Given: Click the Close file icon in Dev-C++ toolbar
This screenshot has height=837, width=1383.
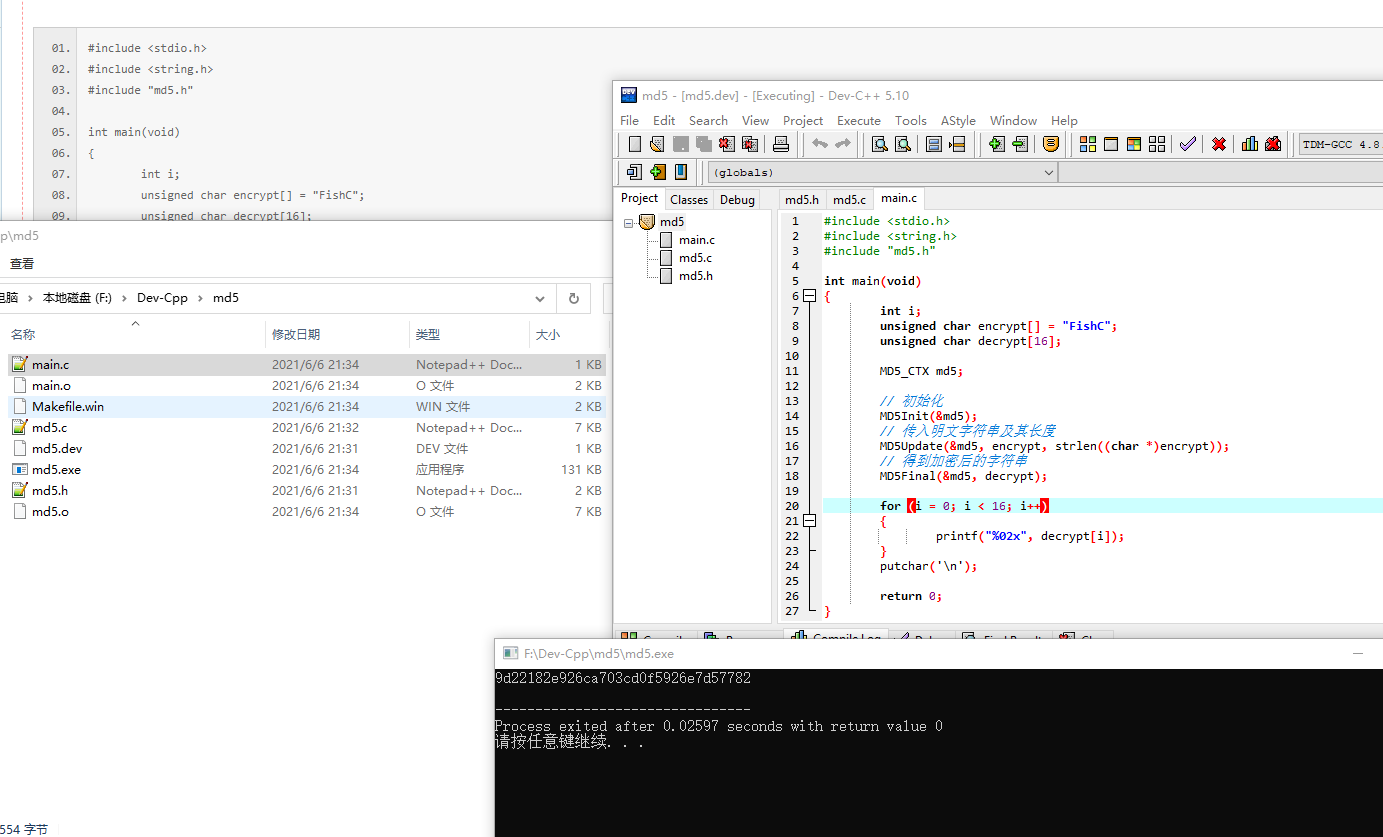Looking at the screenshot, I should [726, 144].
